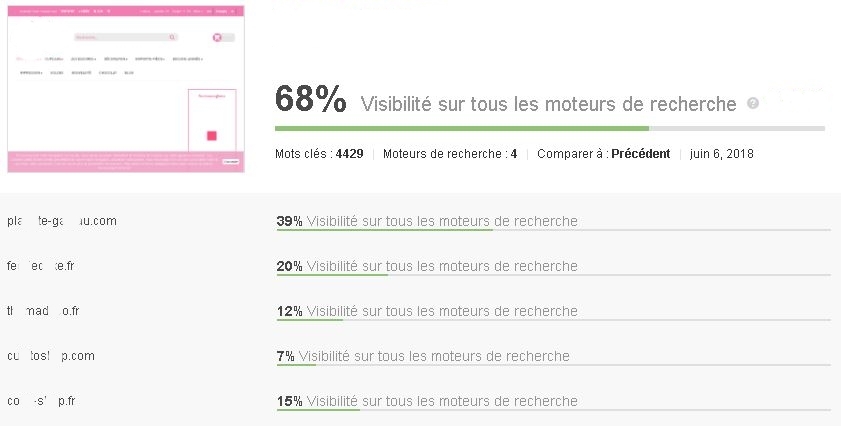Click the cookie accept button in the preview banner
The width and height of the screenshot is (841, 426).
click(231, 161)
